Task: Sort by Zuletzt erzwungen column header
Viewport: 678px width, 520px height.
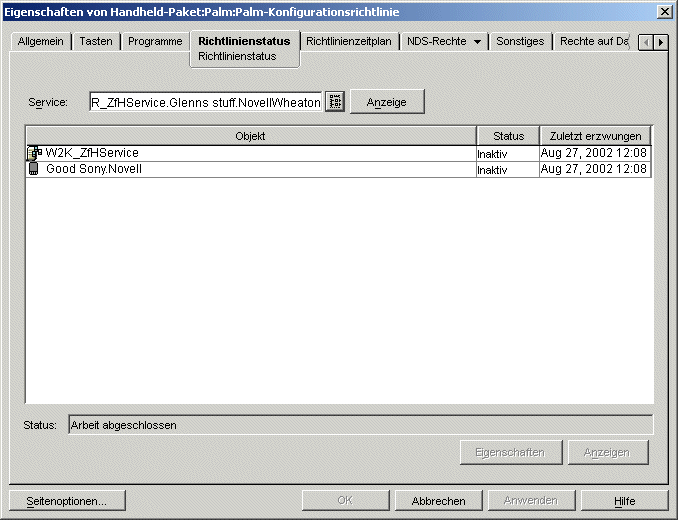Action: click(x=595, y=136)
